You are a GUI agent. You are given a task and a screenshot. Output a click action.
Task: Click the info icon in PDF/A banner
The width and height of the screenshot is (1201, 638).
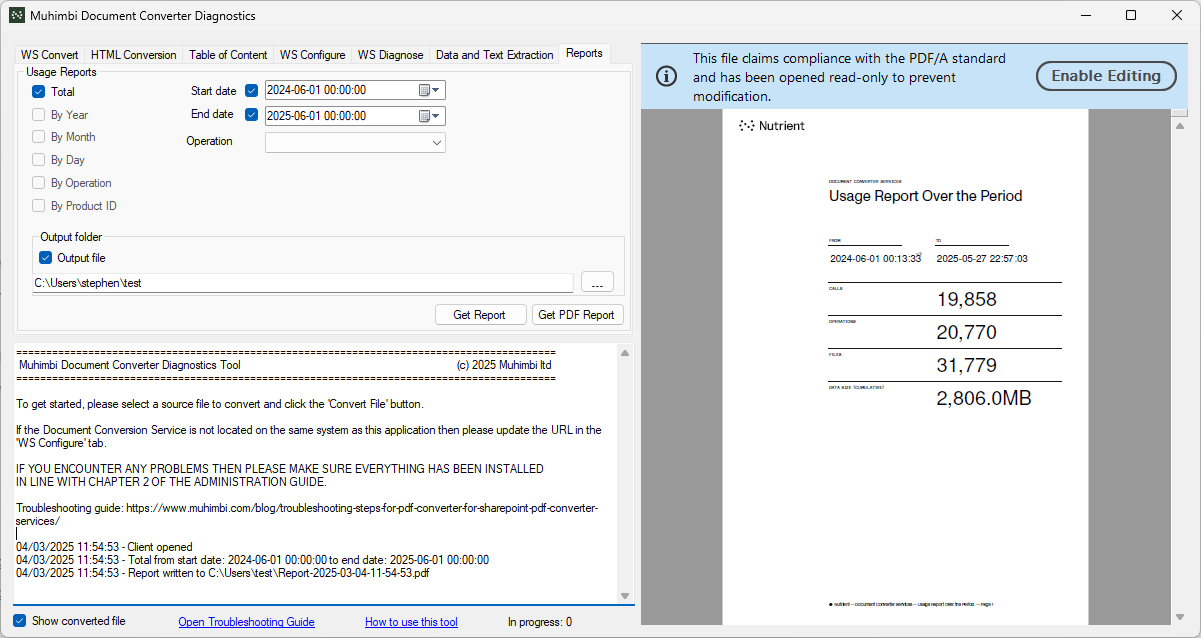point(664,76)
